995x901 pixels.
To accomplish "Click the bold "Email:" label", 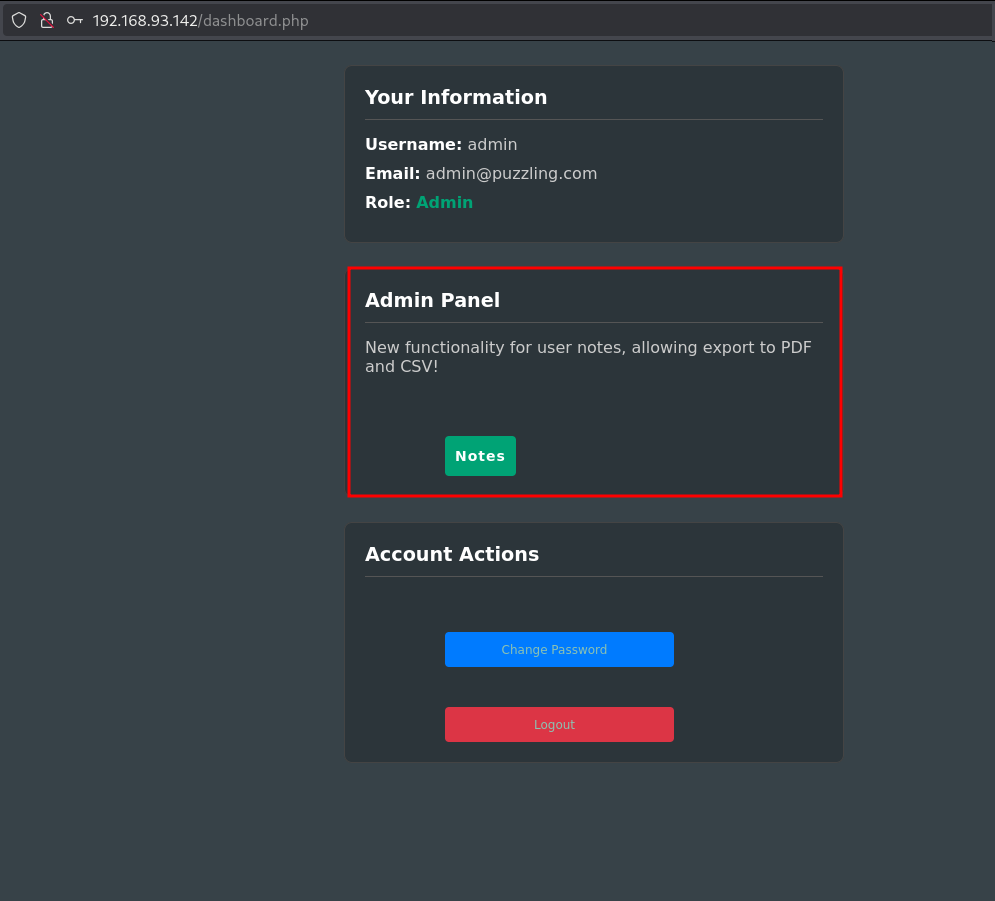I will (x=392, y=173).
